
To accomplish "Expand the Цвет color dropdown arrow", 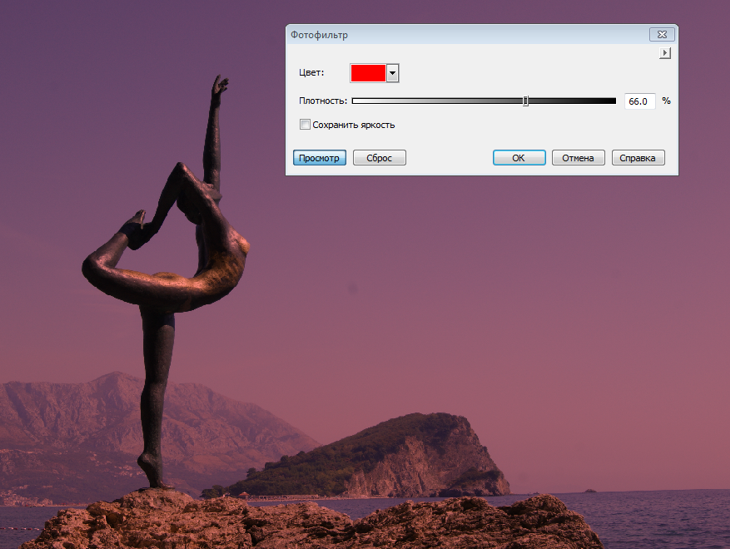I will coord(393,73).
